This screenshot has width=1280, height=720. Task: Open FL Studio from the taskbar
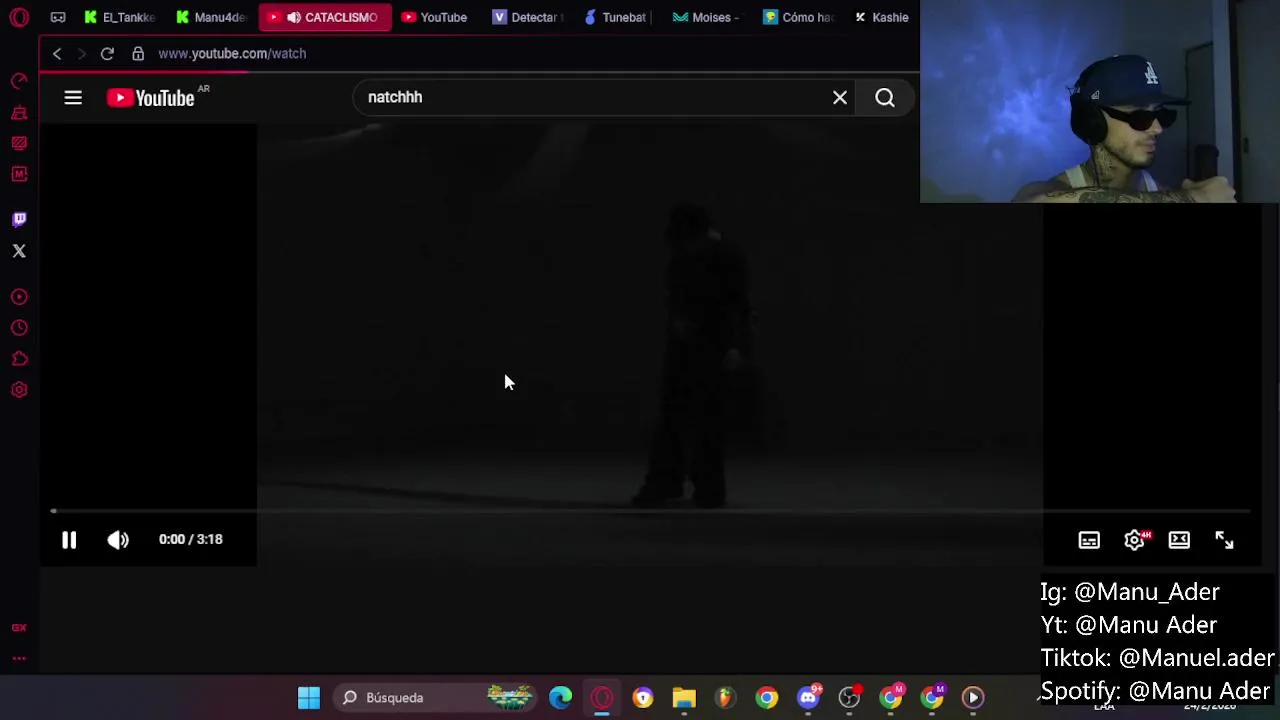coord(725,698)
